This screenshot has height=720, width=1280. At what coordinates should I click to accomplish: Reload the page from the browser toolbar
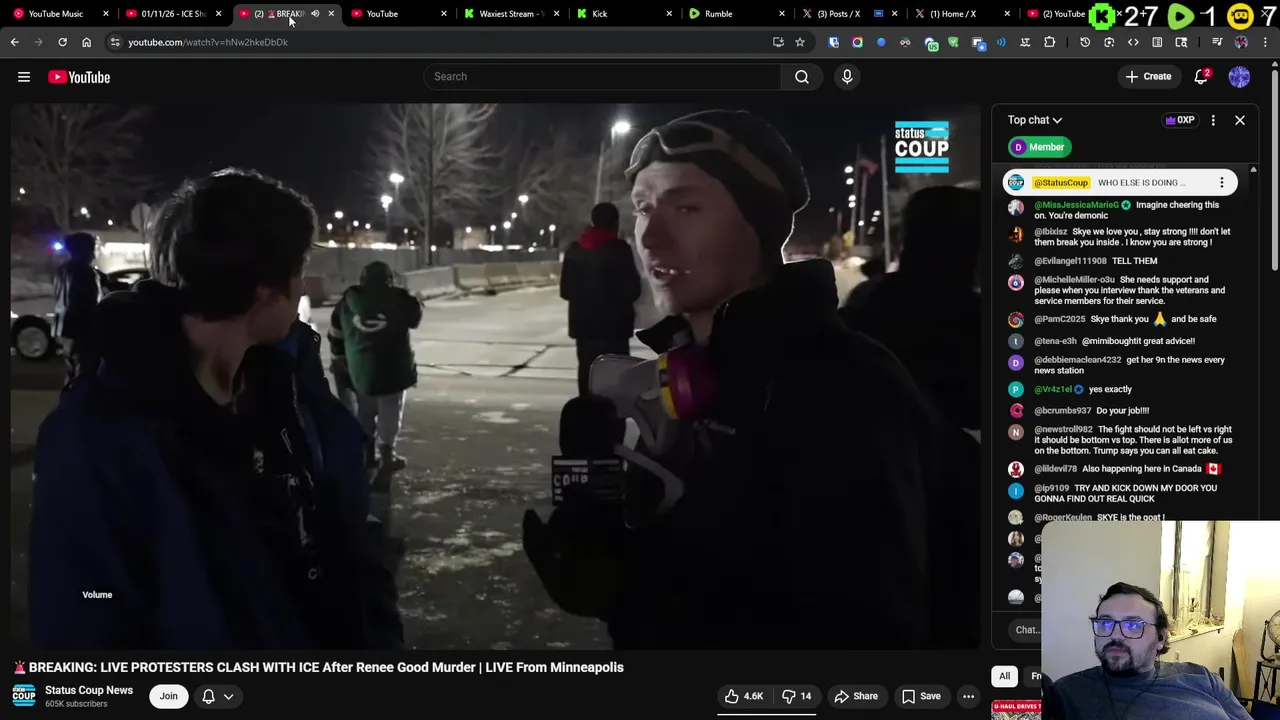click(x=62, y=42)
